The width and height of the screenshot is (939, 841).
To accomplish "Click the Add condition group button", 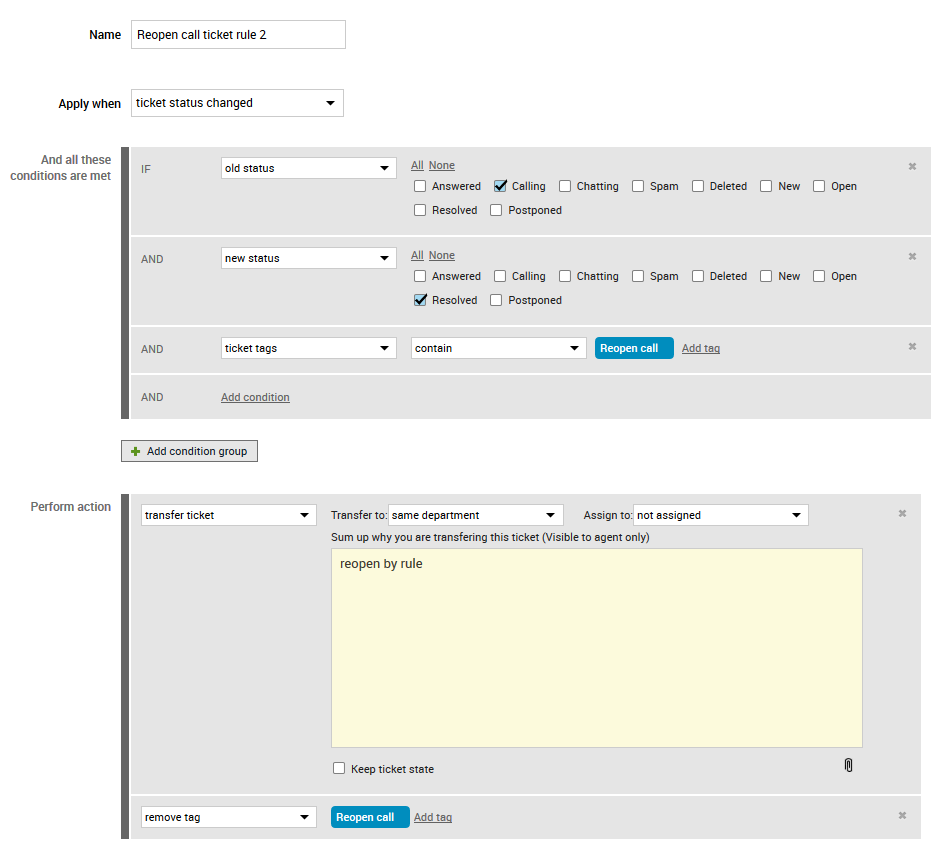I will pyautogui.click(x=189, y=451).
